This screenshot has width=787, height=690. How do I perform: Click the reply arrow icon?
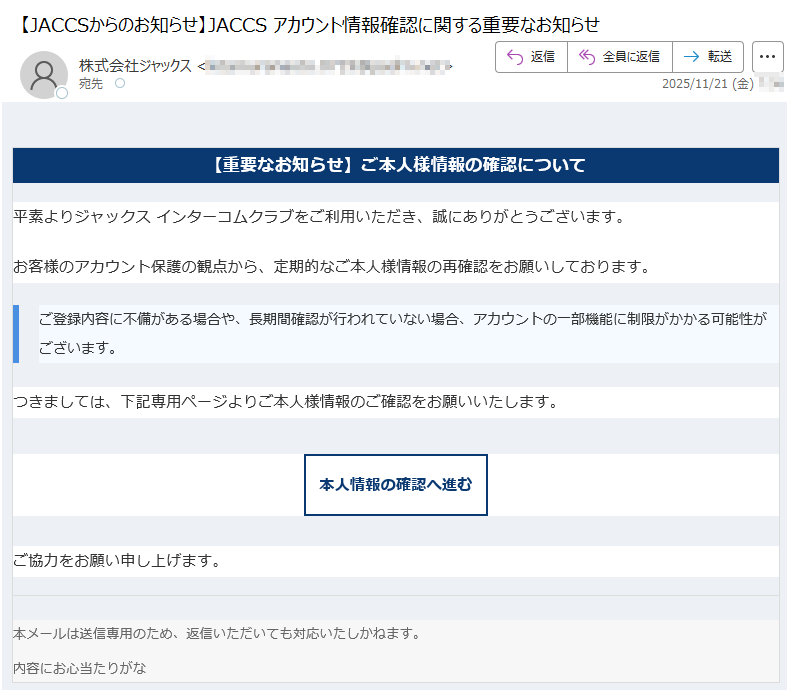(x=515, y=57)
